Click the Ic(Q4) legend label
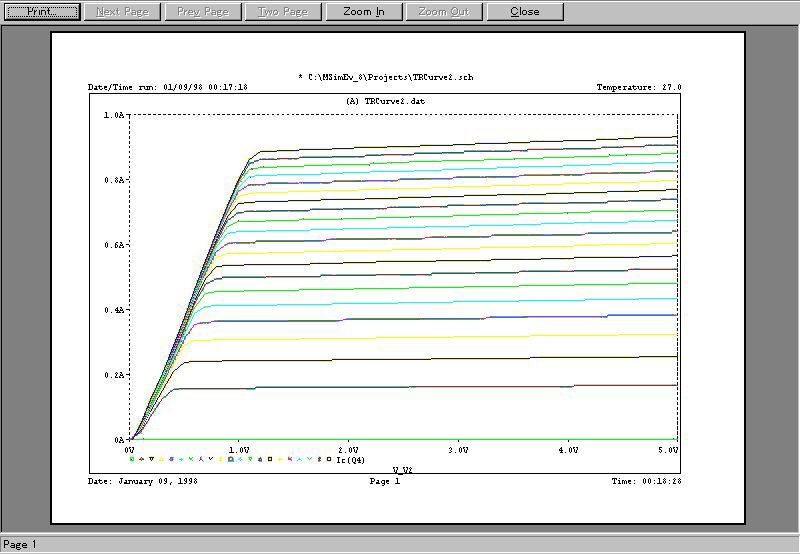The image size is (800, 554). coord(349,459)
